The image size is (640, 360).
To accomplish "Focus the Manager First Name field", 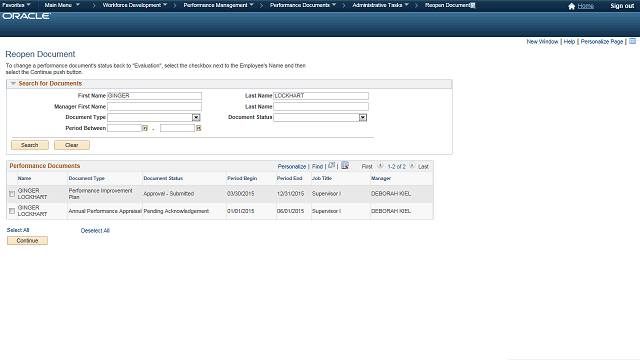I will click(154, 107).
